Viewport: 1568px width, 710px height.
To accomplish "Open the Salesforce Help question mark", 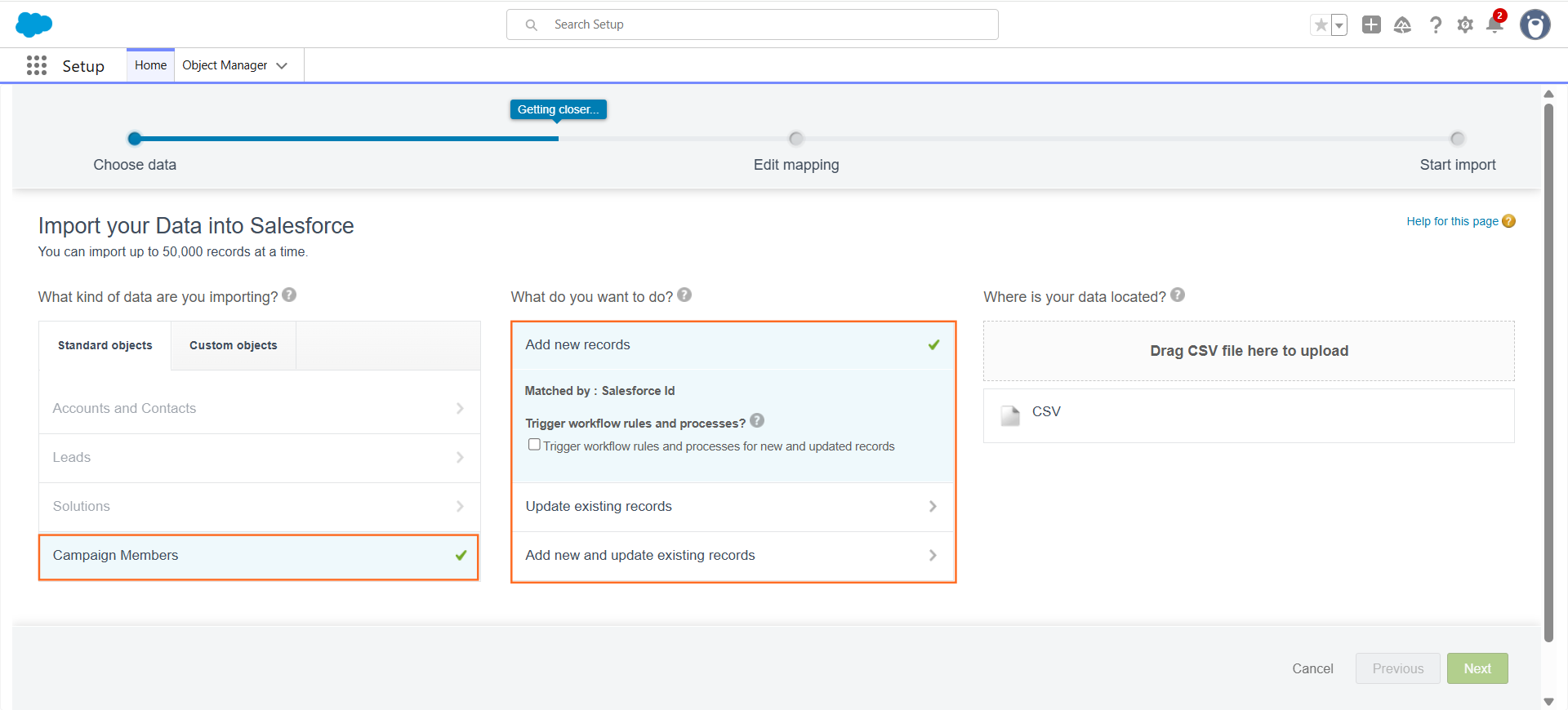I will (x=1435, y=24).
